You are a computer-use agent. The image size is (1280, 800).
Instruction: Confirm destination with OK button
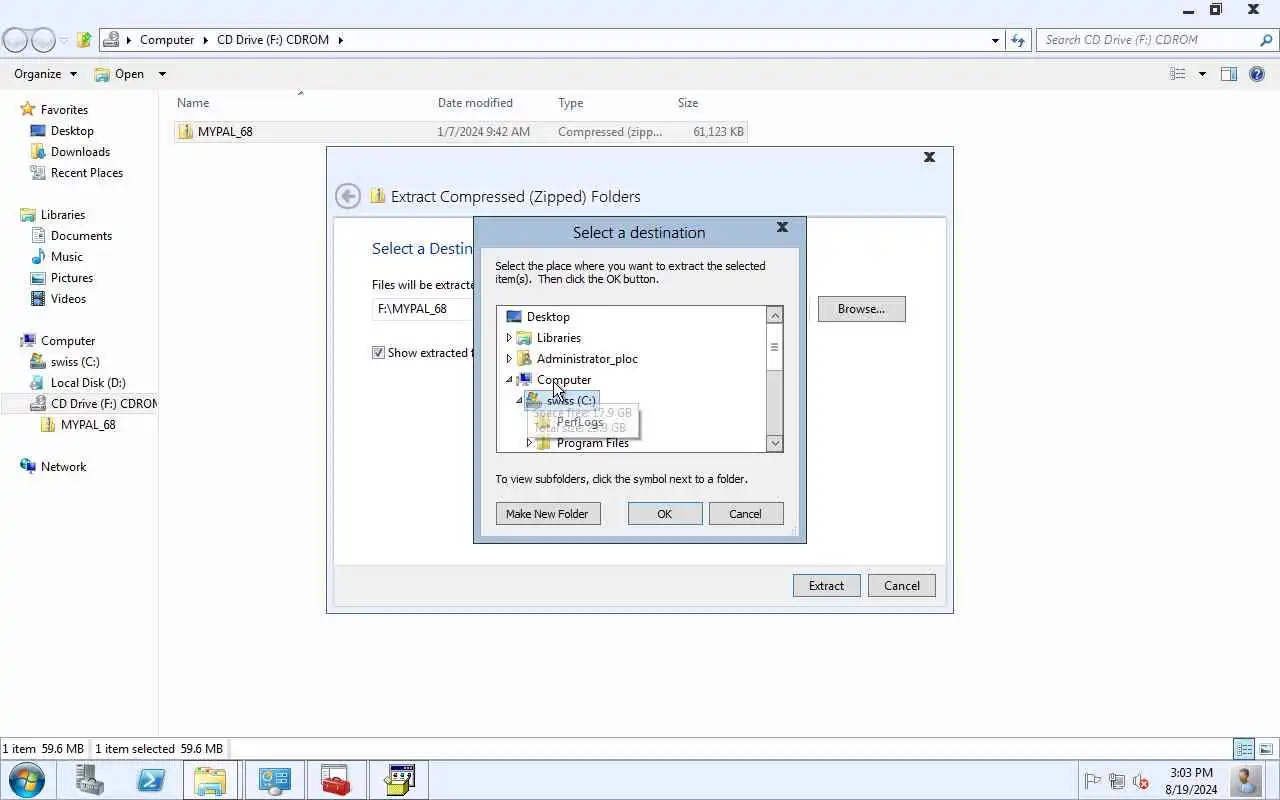pyautogui.click(x=665, y=514)
